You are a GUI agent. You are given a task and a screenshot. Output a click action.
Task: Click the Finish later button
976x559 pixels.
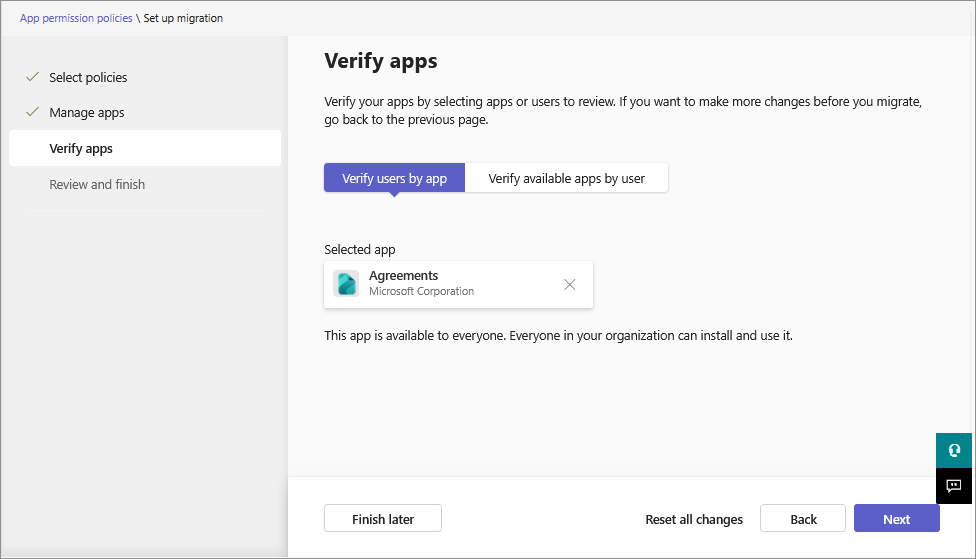383,519
